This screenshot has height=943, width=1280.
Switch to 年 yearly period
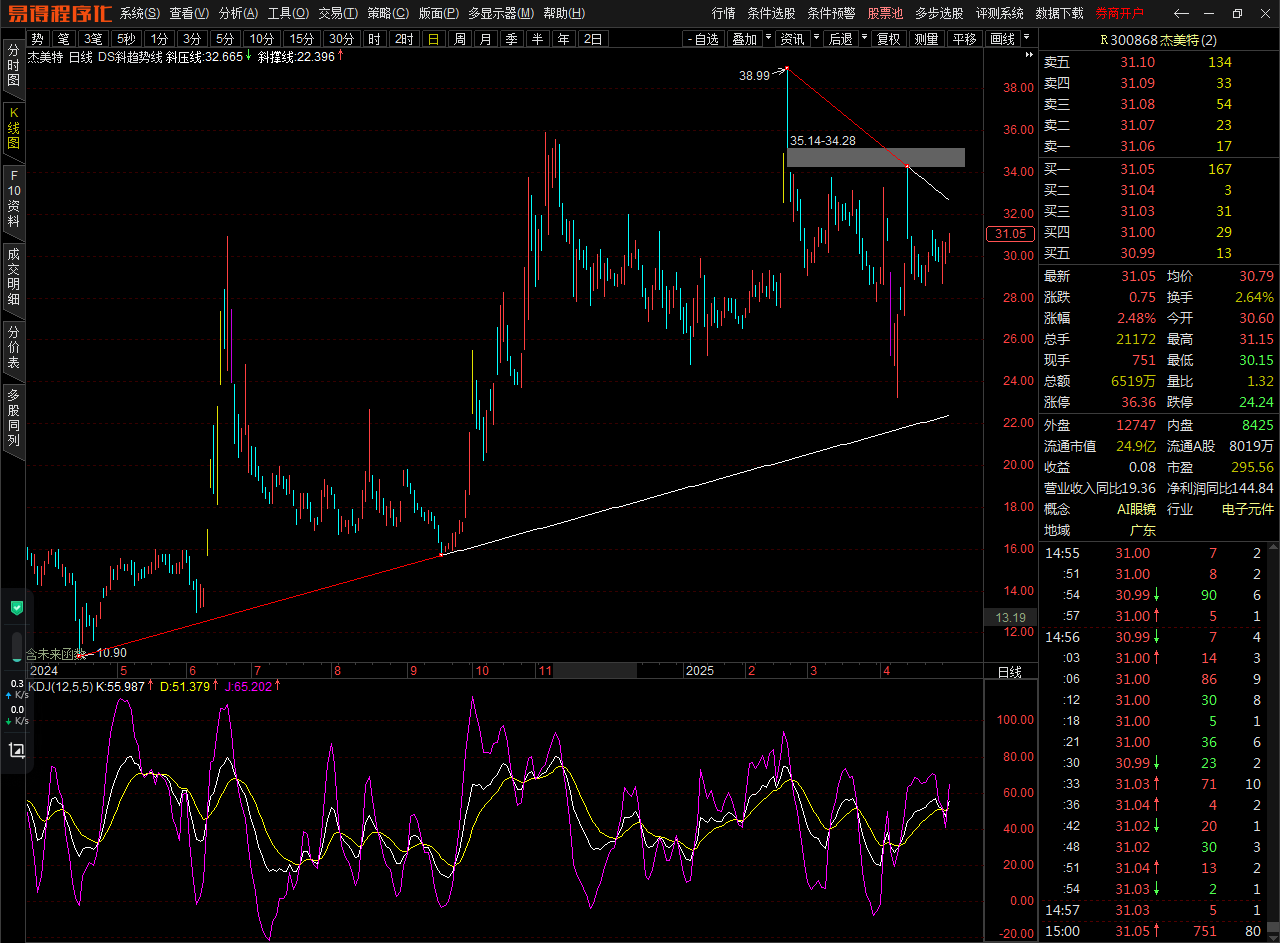pyautogui.click(x=564, y=39)
